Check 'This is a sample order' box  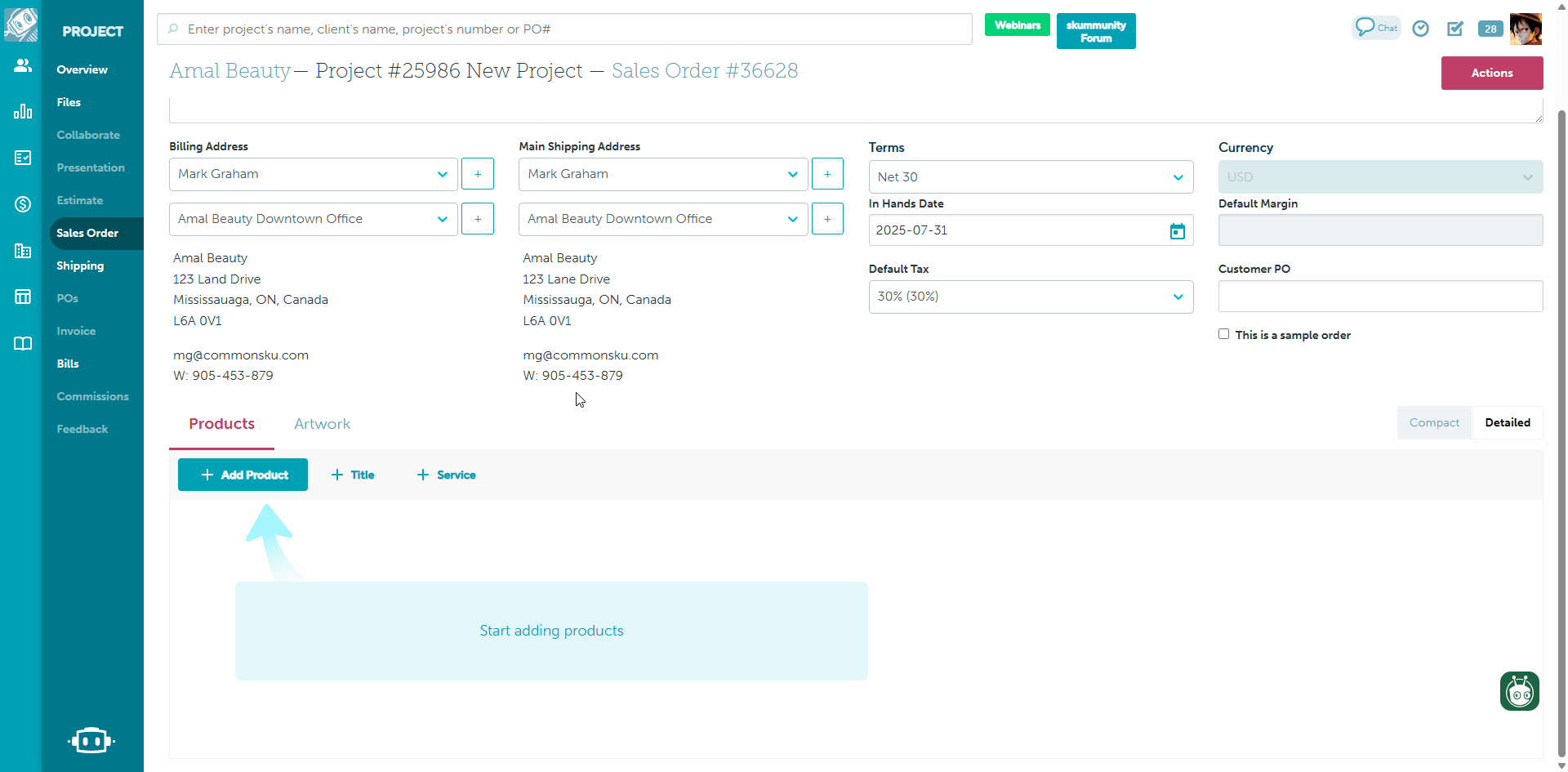tap(1223, 334)
